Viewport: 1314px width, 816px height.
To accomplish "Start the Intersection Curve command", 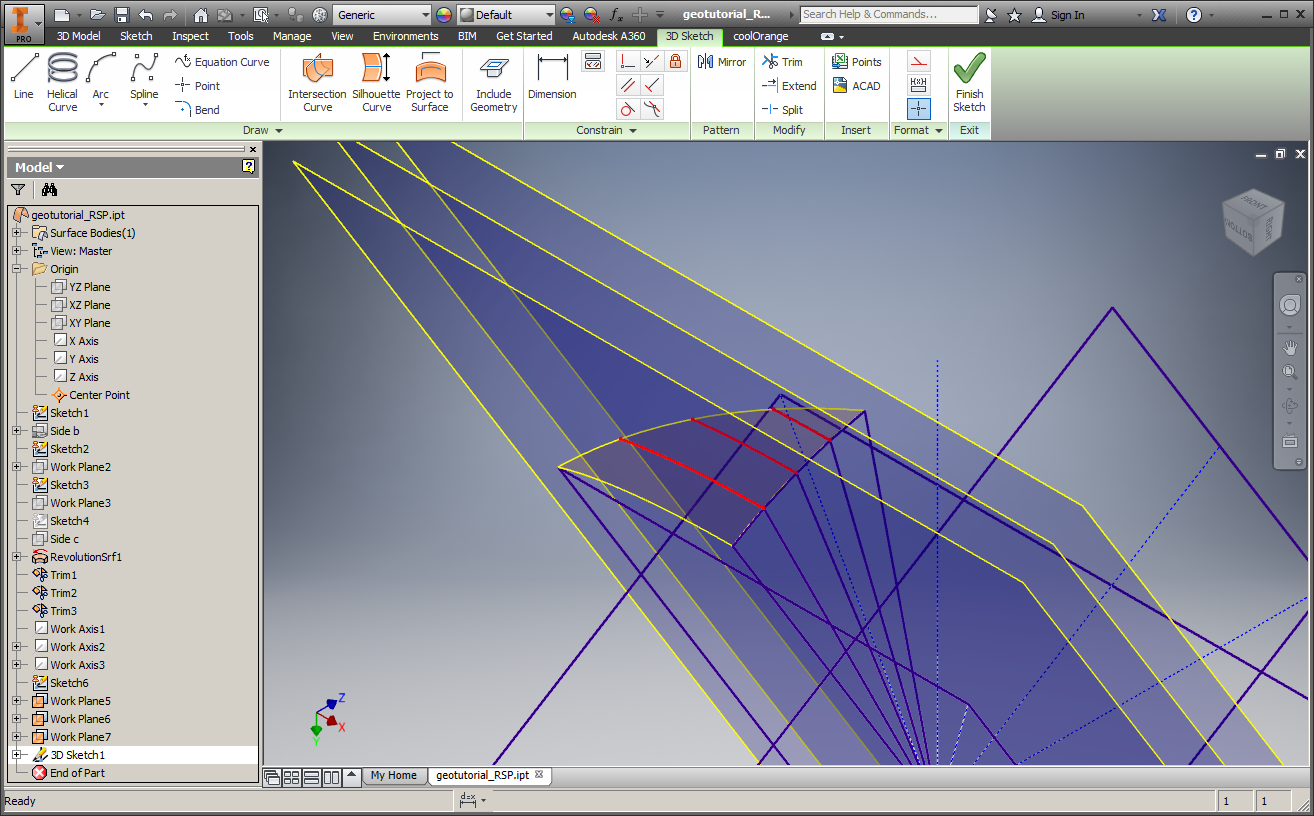I will point(317,82).
